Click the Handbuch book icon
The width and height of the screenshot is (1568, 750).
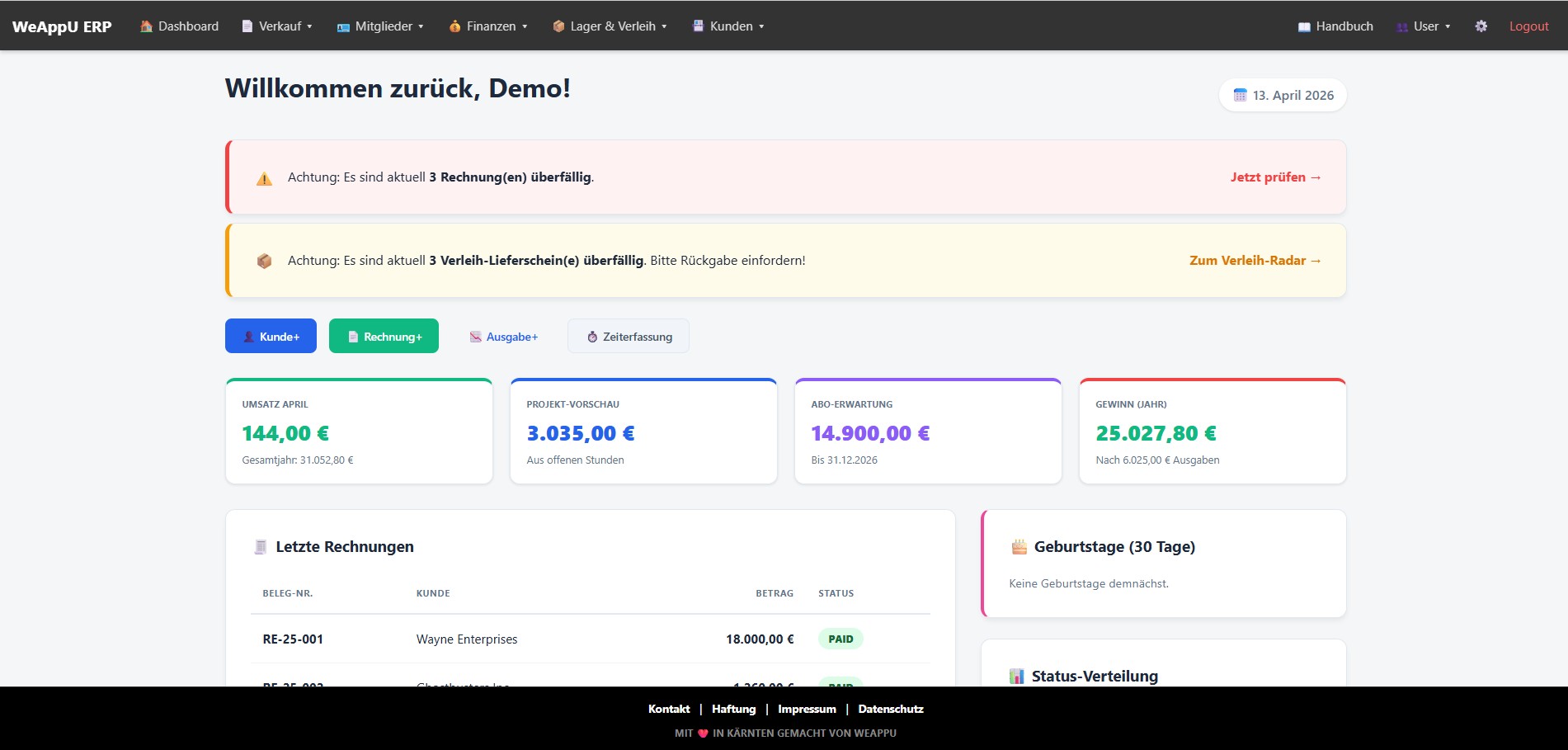[1304, 26]
